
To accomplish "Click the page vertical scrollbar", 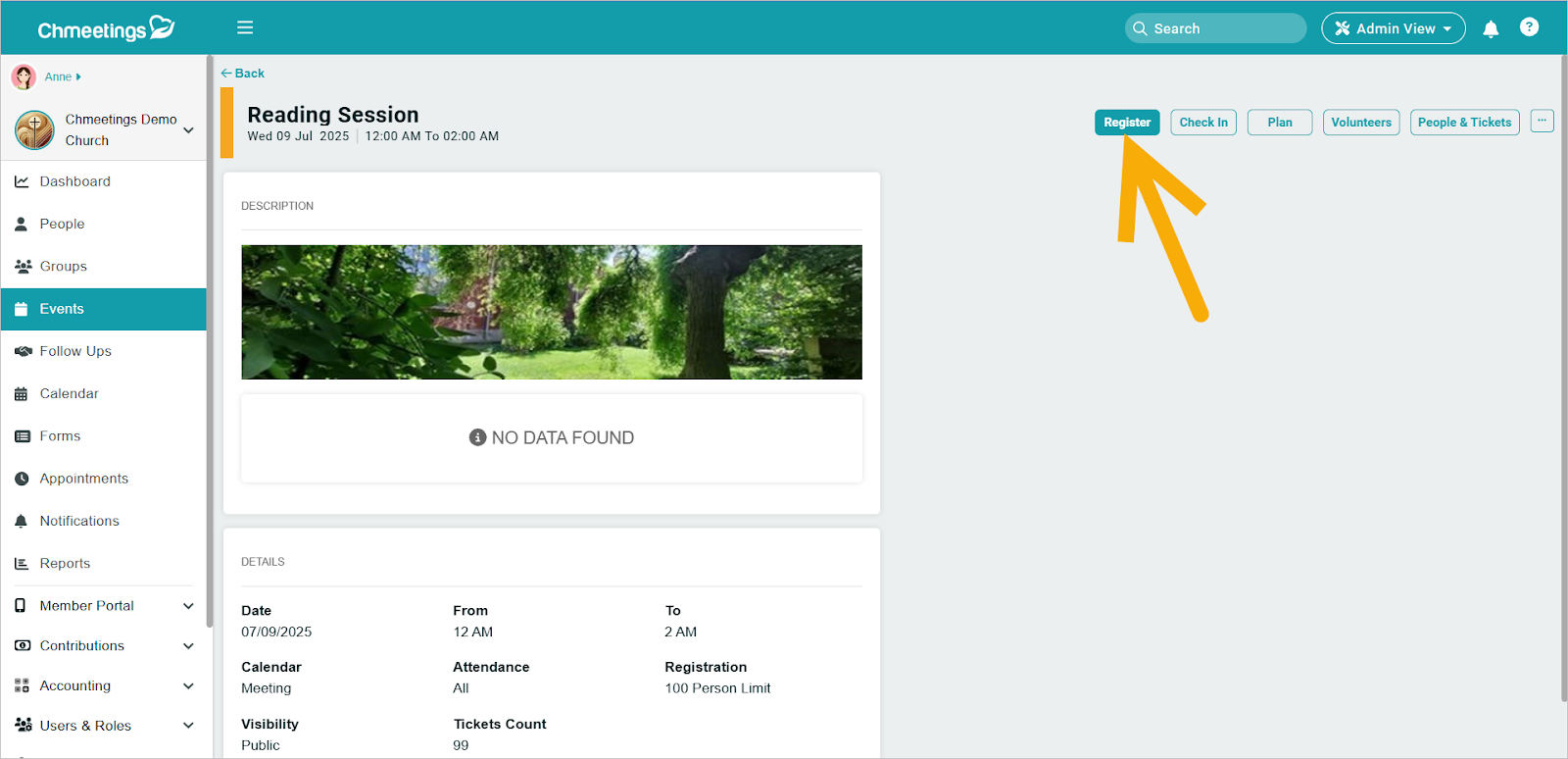I will pos(1563,378).
